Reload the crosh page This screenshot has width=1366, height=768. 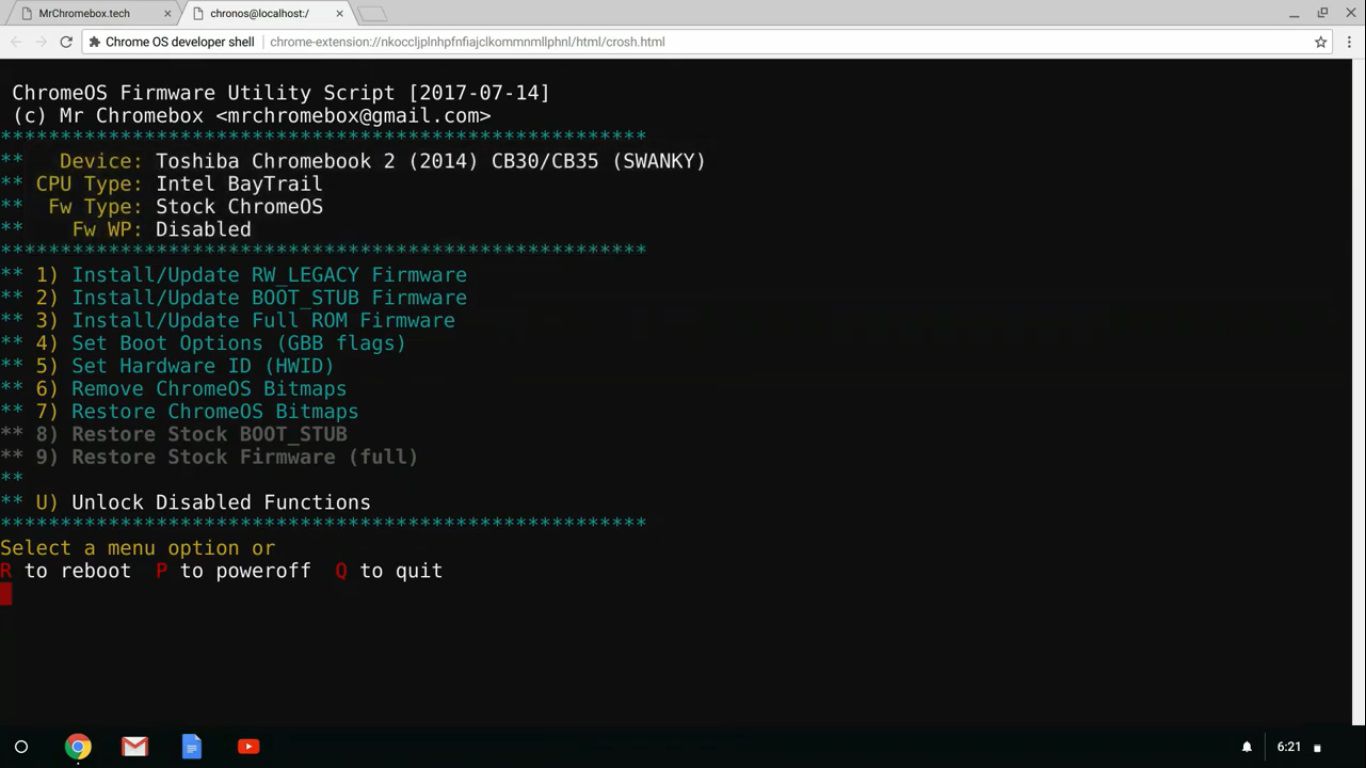[66, 42]
